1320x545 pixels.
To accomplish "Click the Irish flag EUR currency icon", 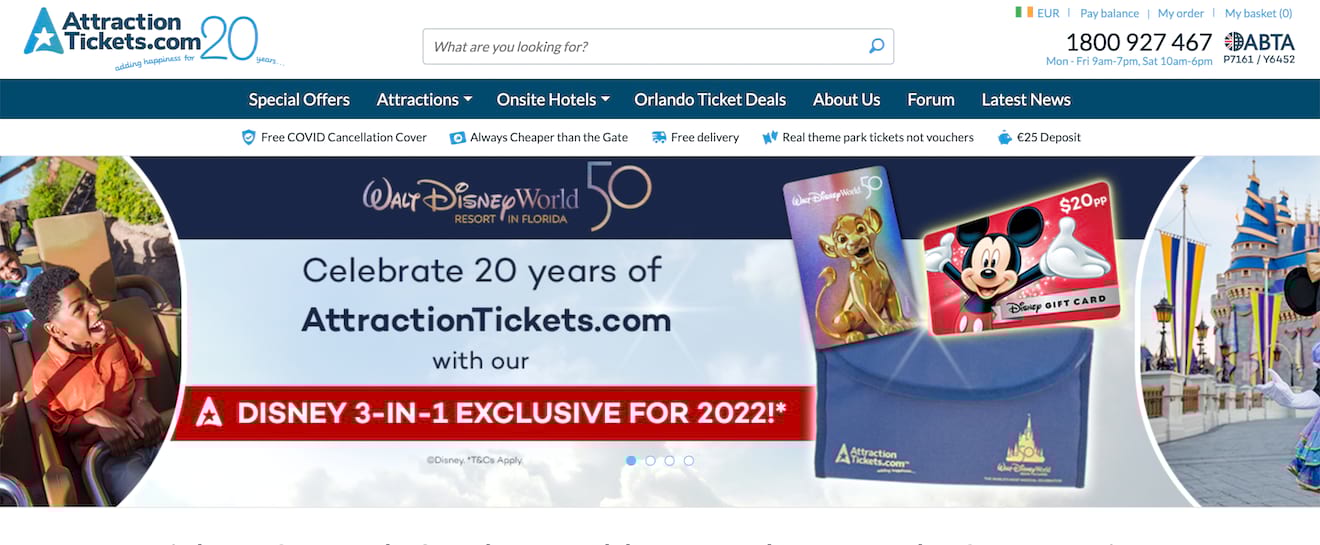I will [1024, 13].
